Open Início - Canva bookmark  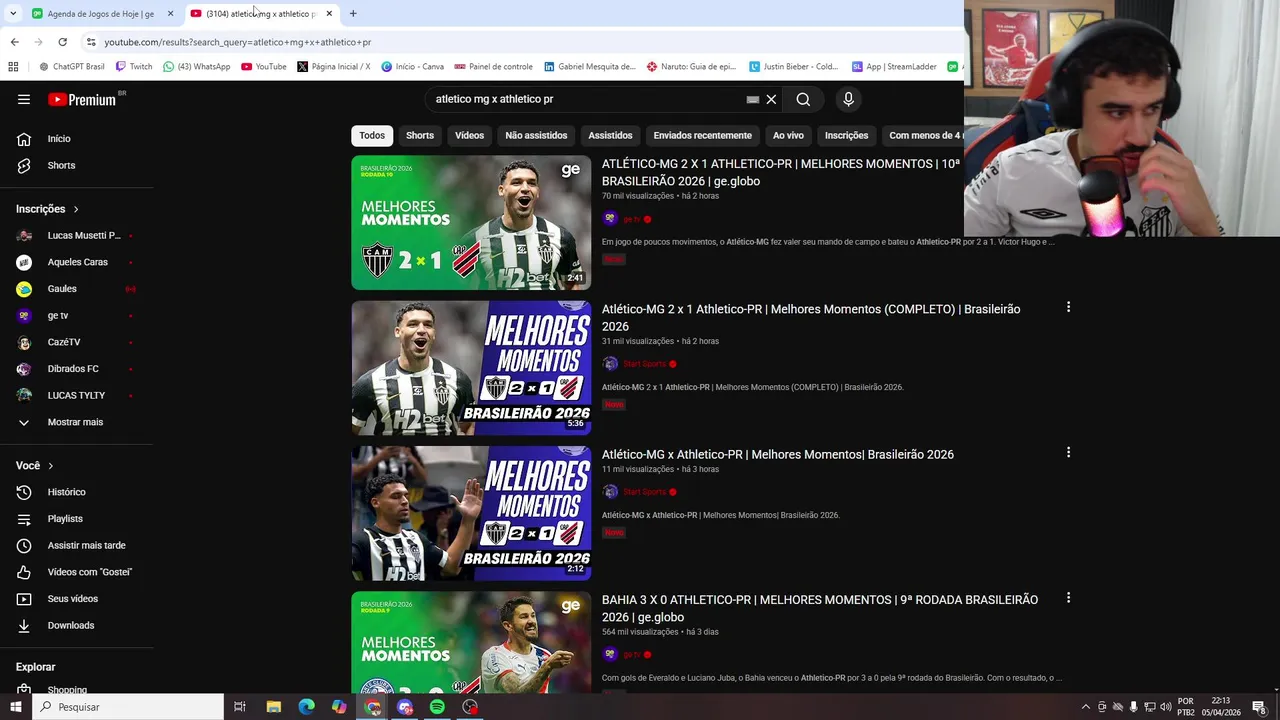[x=412, y=67]
